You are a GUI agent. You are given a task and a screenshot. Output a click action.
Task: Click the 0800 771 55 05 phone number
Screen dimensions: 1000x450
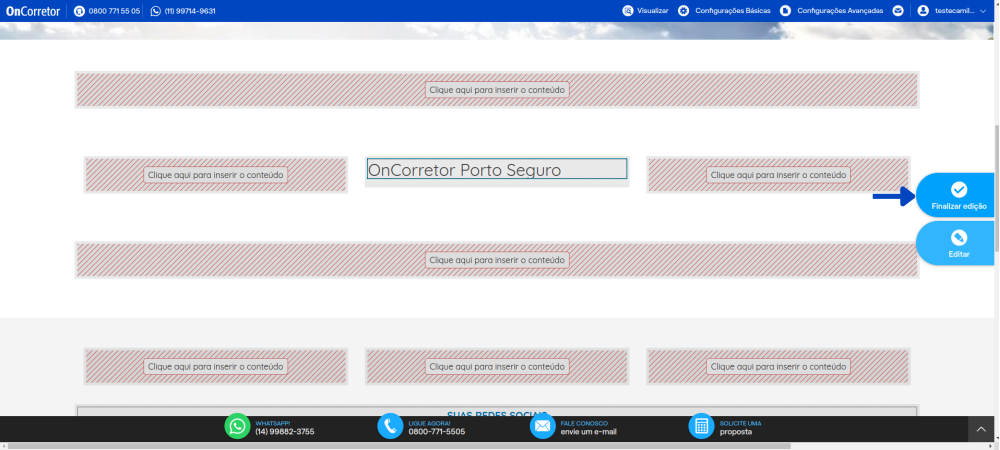[114, 11]
